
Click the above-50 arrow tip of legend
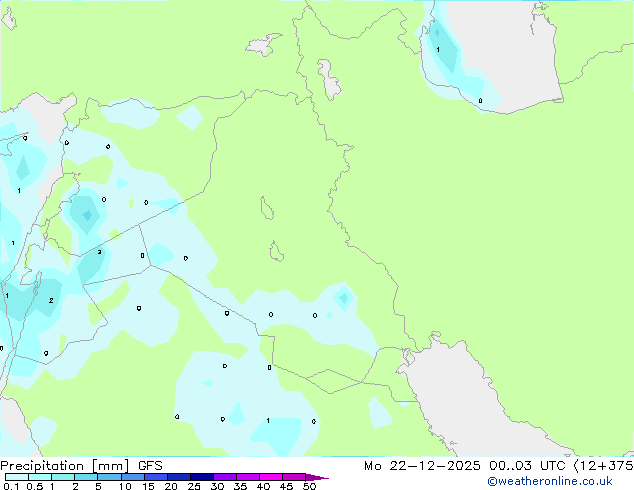pos(317,477)
